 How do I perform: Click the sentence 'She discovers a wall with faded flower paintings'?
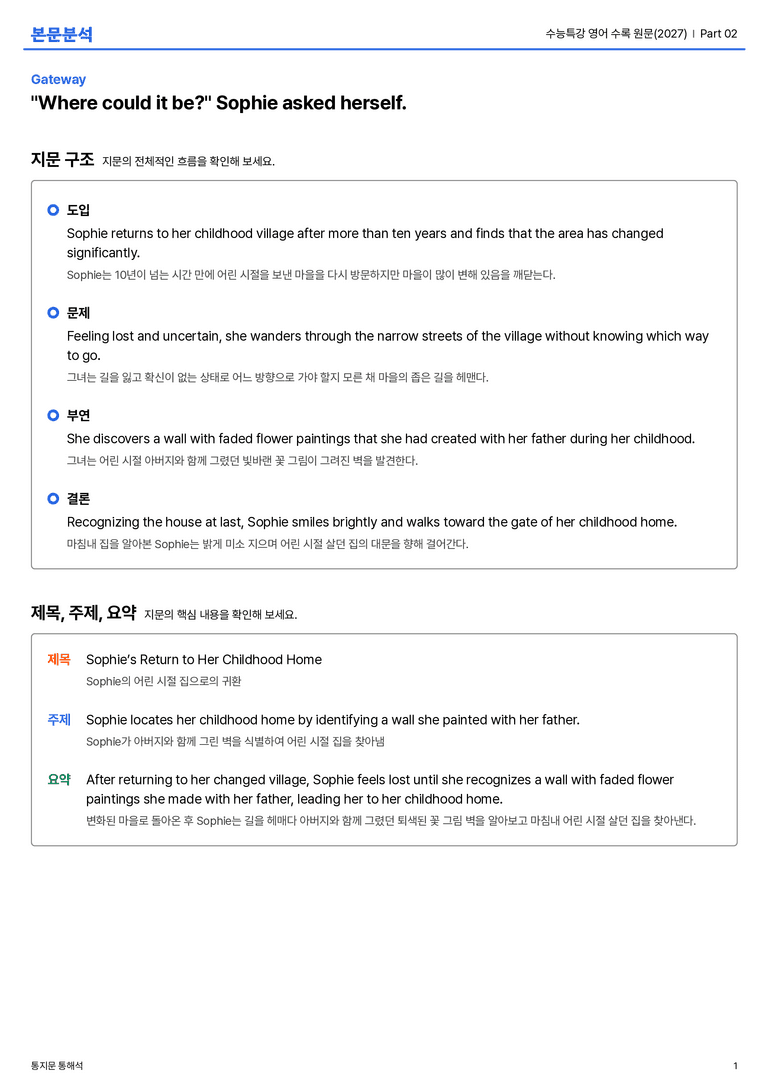tap(381, 439)
